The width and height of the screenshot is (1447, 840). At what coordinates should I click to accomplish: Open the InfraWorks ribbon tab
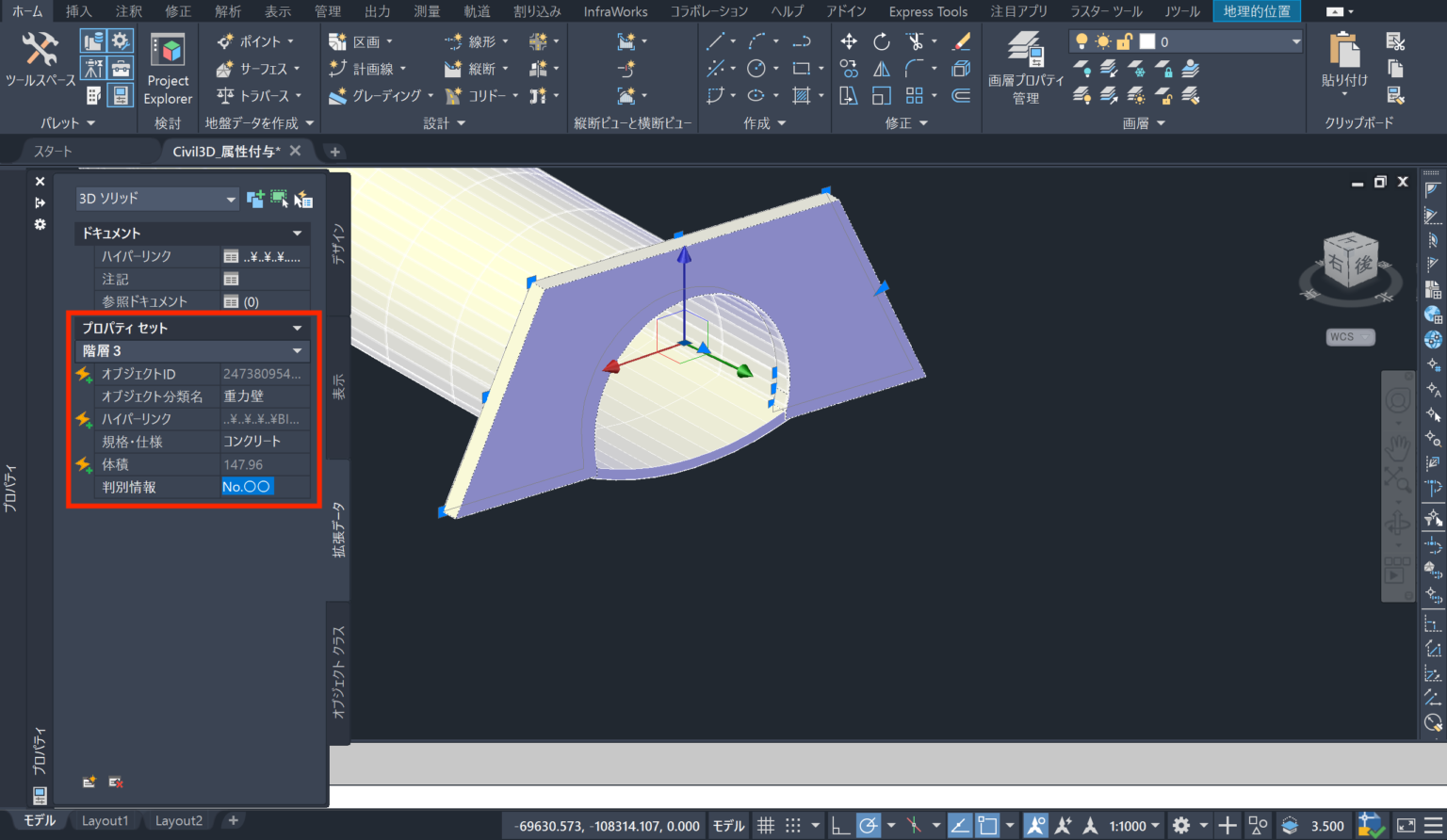pyautogui.click(x=615, y=11)
